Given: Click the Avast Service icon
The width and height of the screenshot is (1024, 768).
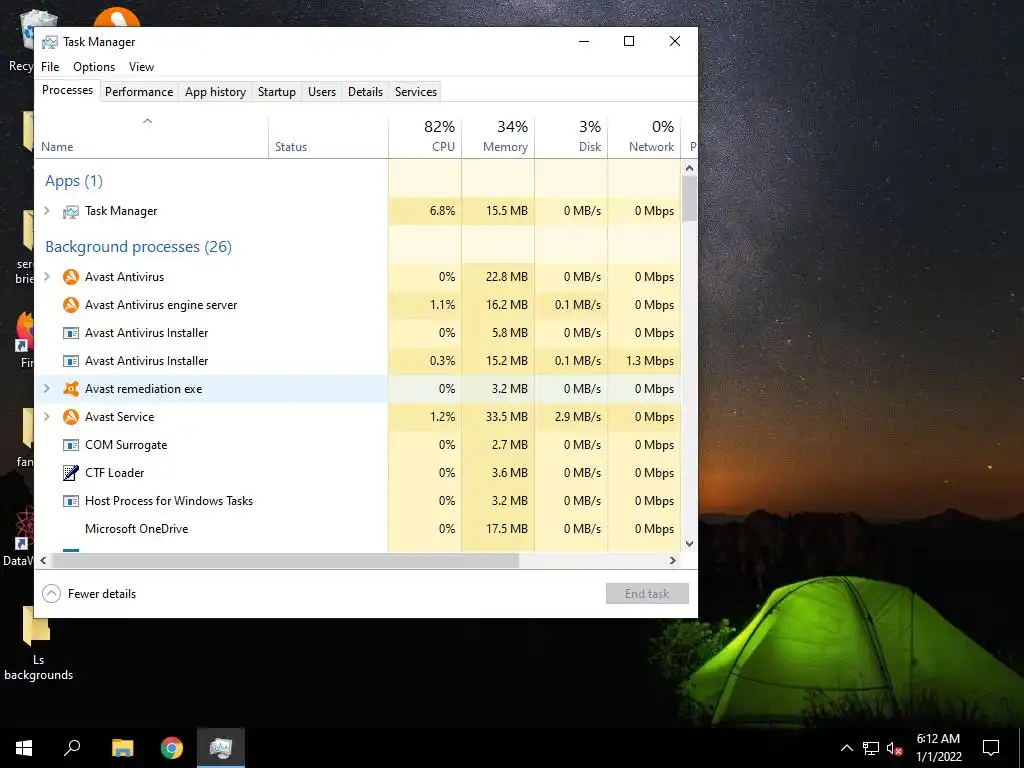Looking at the screenshot, I should point(71,417).
